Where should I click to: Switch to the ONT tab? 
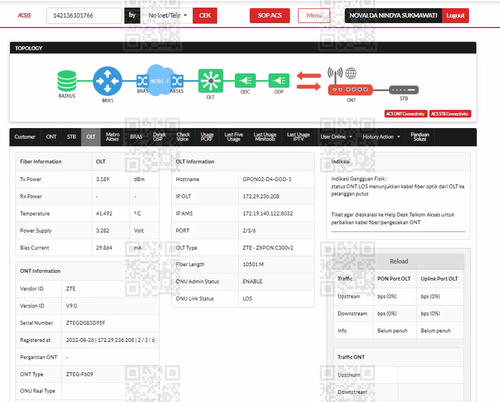[51, 137]
